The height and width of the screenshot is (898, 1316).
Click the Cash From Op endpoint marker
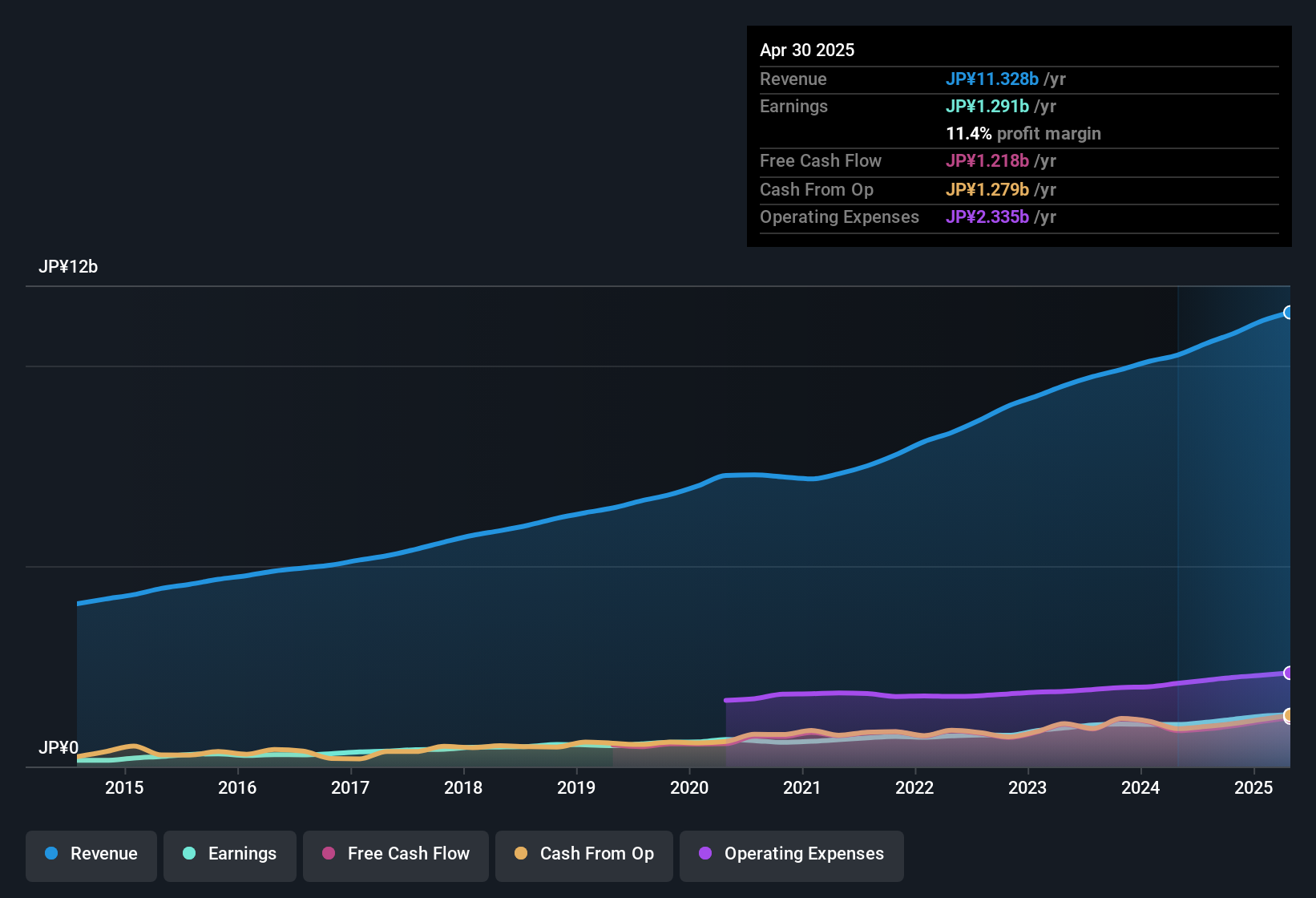pos(1288,715)
